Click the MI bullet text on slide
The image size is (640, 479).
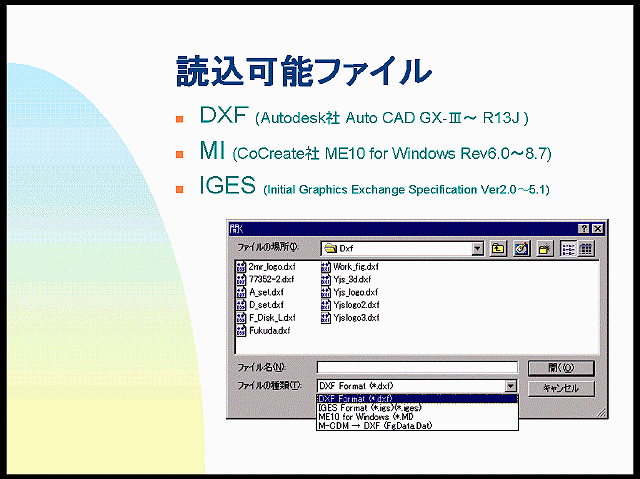tap(376, 151)
